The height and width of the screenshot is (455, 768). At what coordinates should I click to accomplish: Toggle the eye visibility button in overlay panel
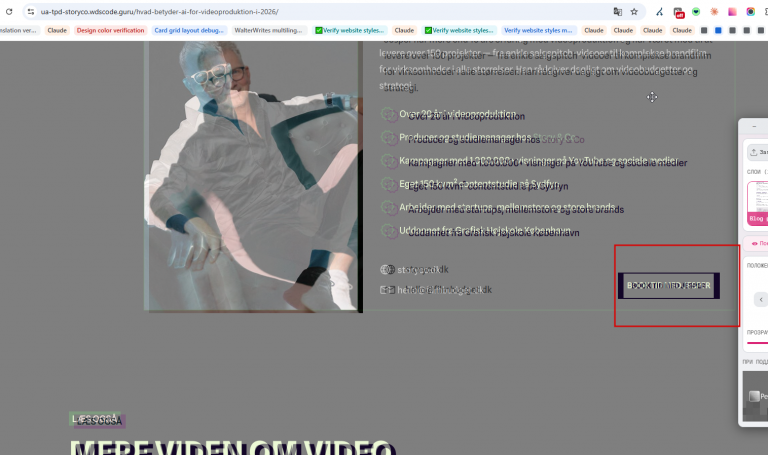click(754, 243)
